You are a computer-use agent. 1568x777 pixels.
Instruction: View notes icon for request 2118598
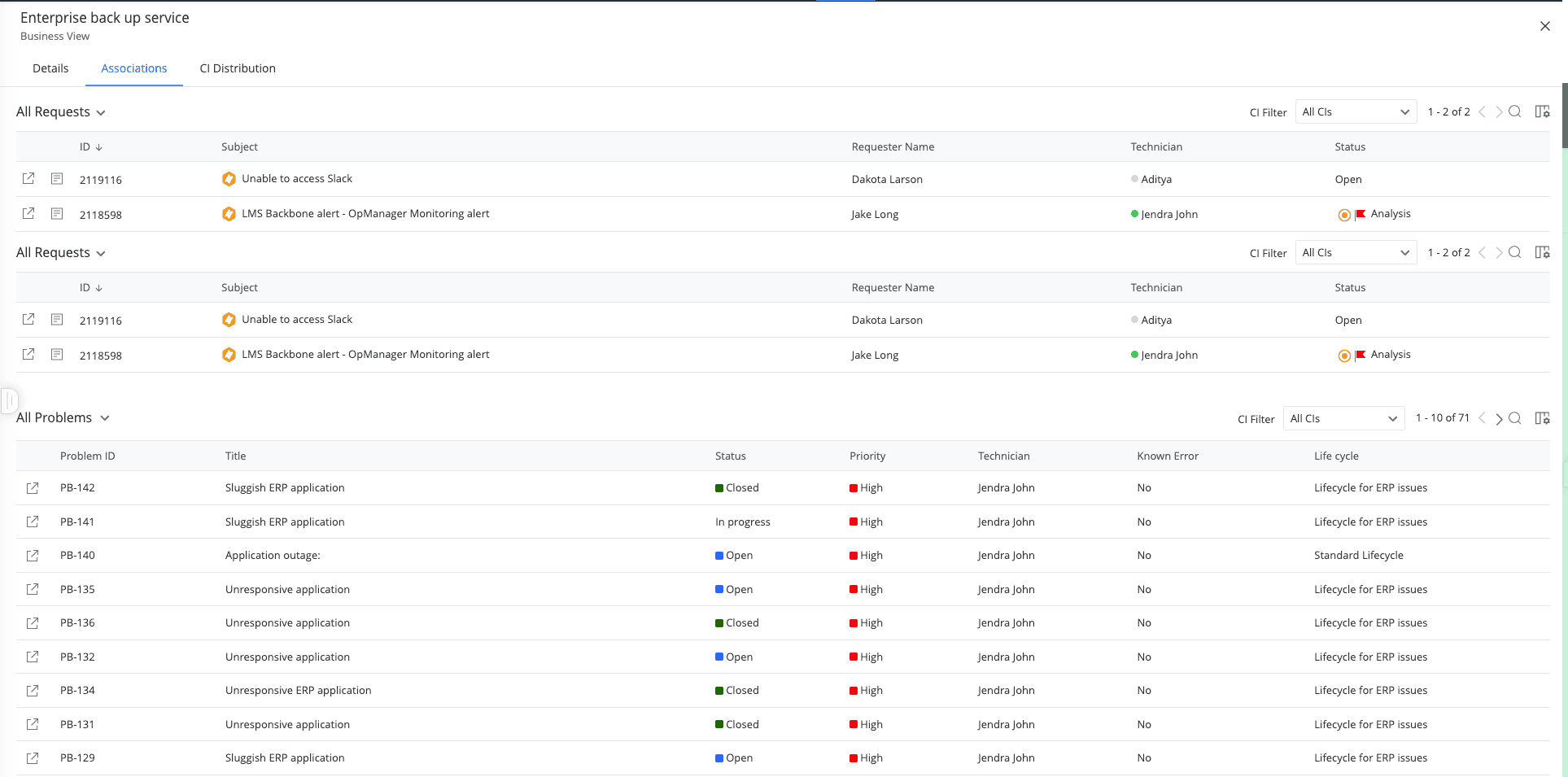[57, 213]
